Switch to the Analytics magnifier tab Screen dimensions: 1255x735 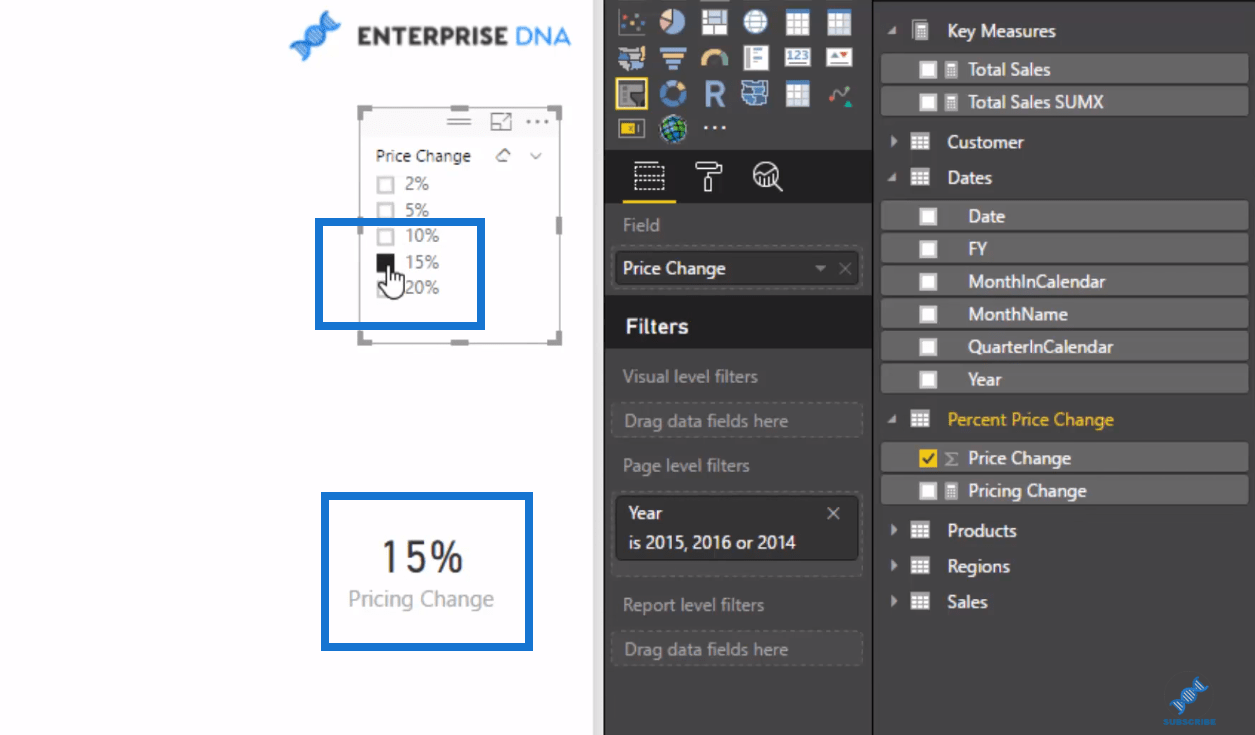[767, 177]
